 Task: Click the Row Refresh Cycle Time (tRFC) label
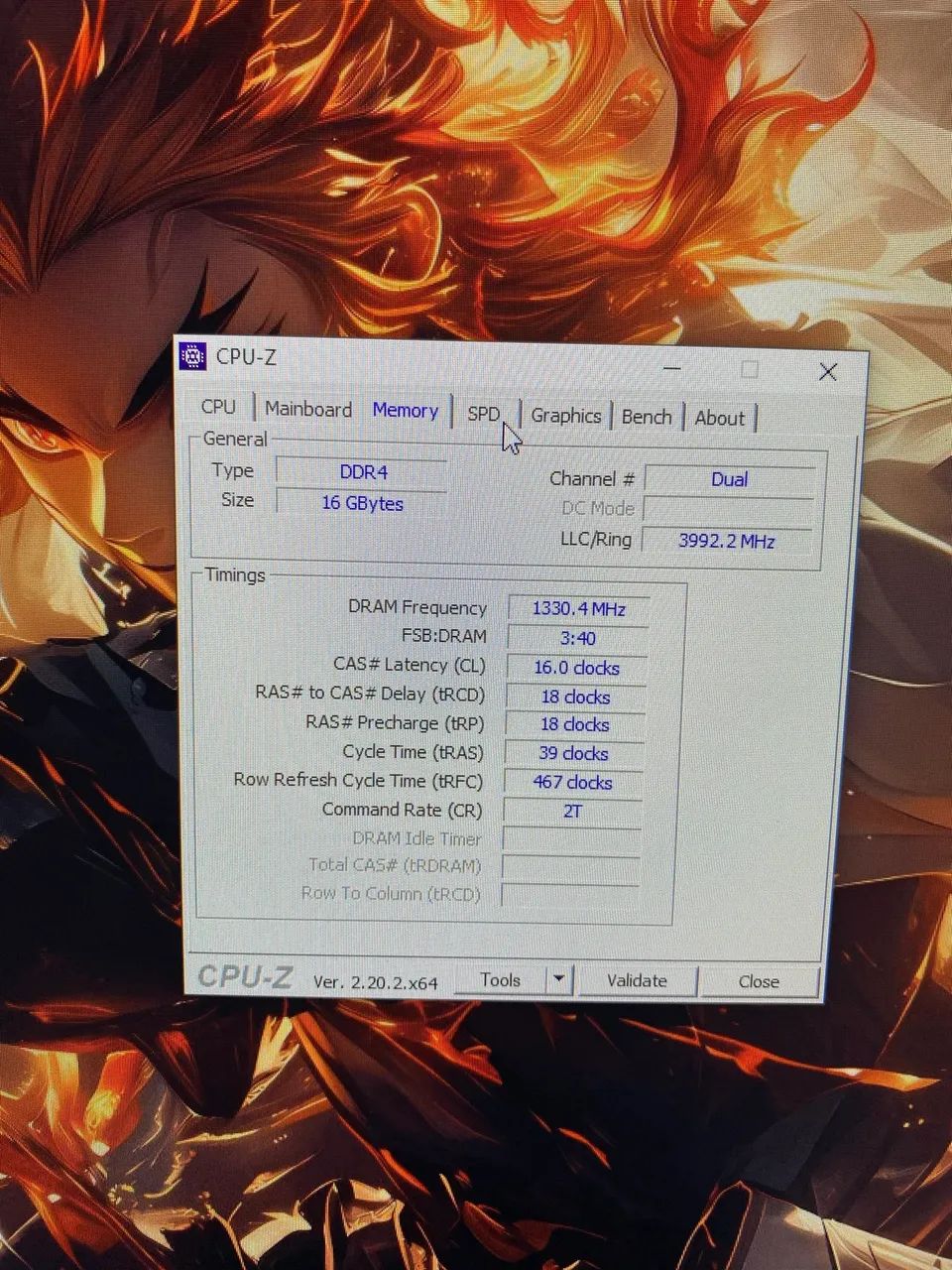[358, 781]
